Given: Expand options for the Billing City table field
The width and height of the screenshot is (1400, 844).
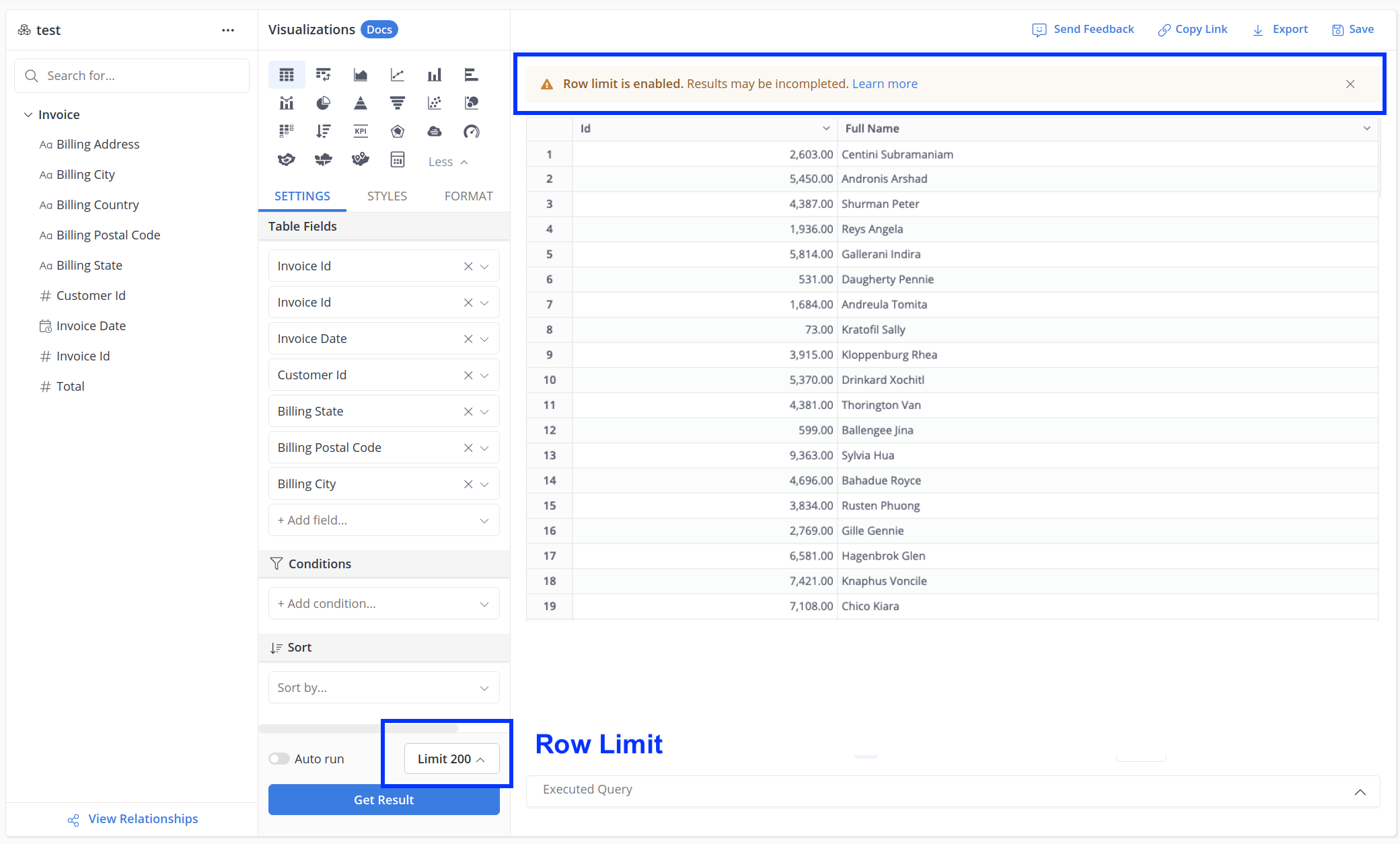Looking at the screenshot, I should [484, 484].
